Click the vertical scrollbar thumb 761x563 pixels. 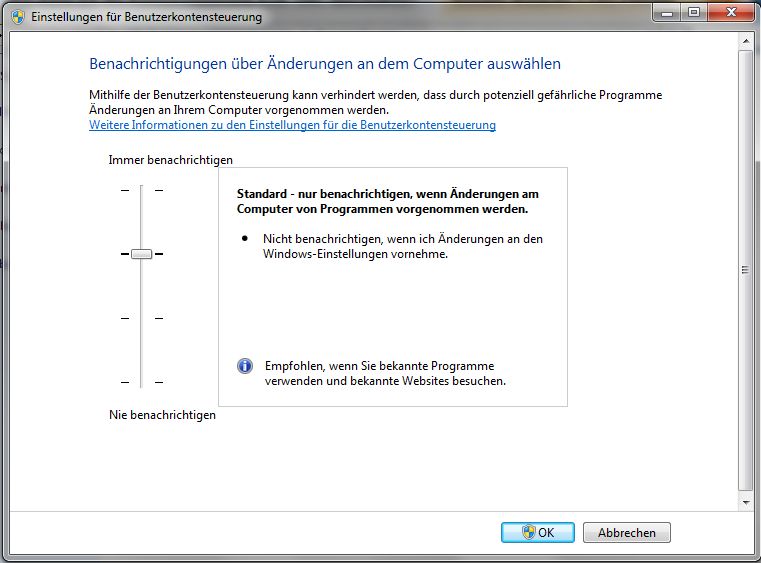[745, 270]
